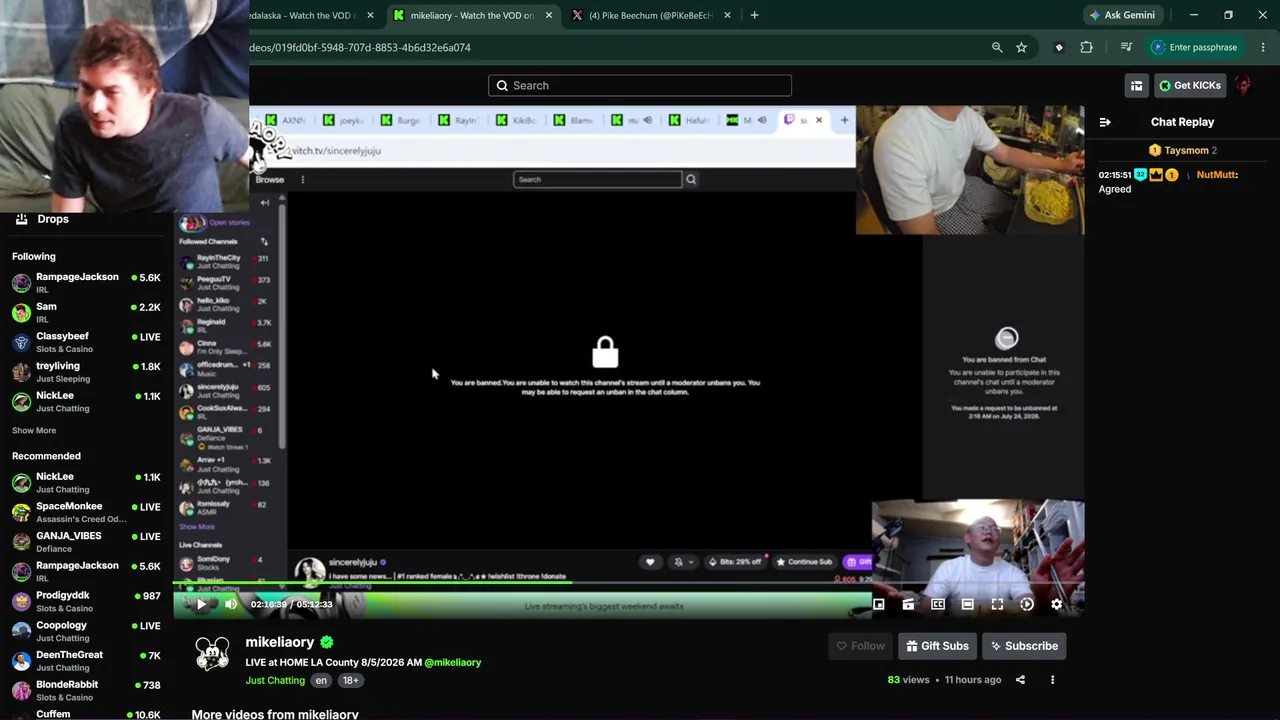The image size is (1280, 720).
Task: Open the dashboard icon beside Get KICKs
Action: 1136,85
